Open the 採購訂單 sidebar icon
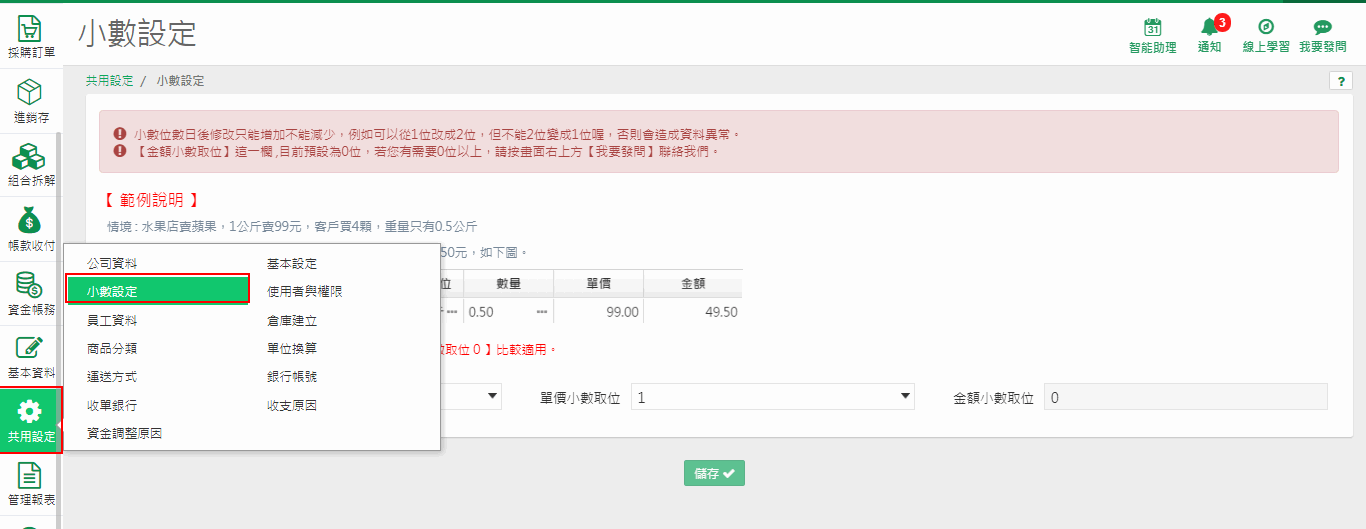 coord(30,36)
